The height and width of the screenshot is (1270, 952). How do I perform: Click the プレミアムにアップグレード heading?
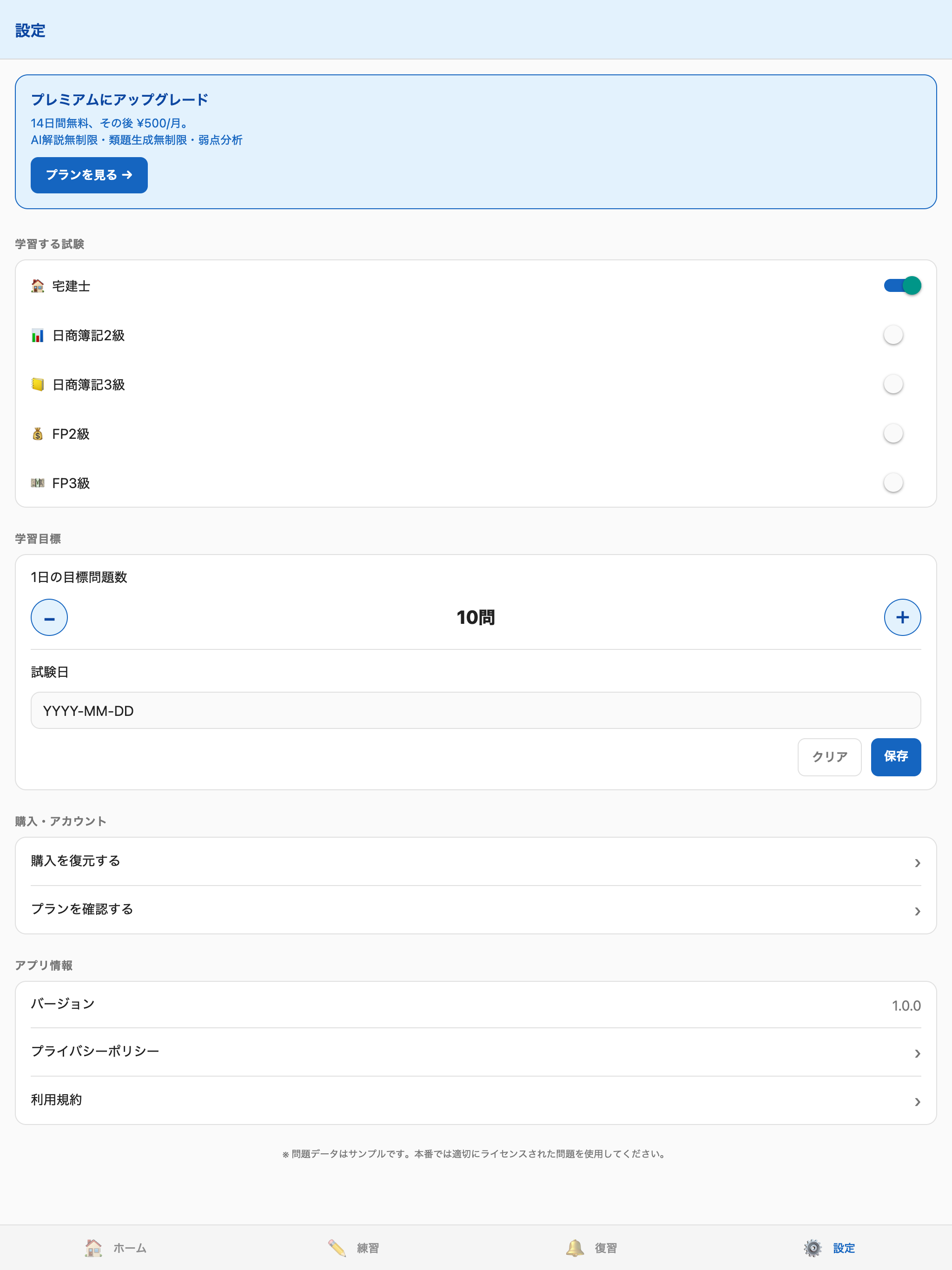click(x=119, y=99)
